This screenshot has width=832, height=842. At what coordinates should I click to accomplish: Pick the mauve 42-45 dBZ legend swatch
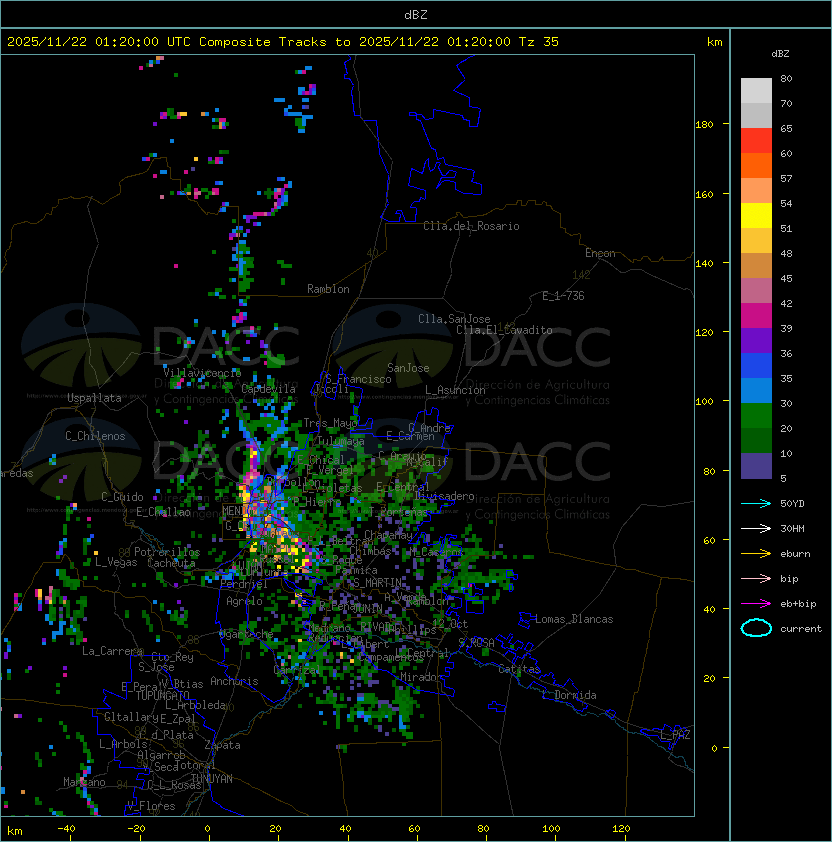[x=756, y=291]
